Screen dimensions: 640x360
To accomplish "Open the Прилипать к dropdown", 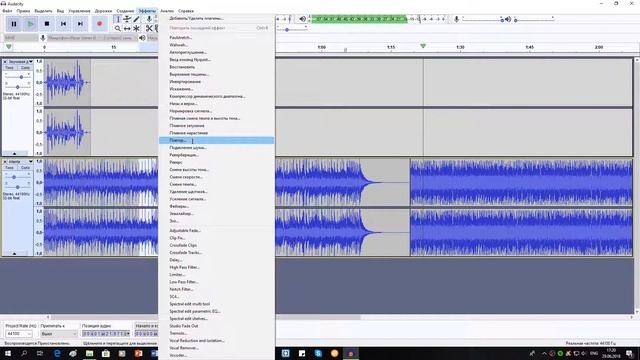I will coord(58,334).
